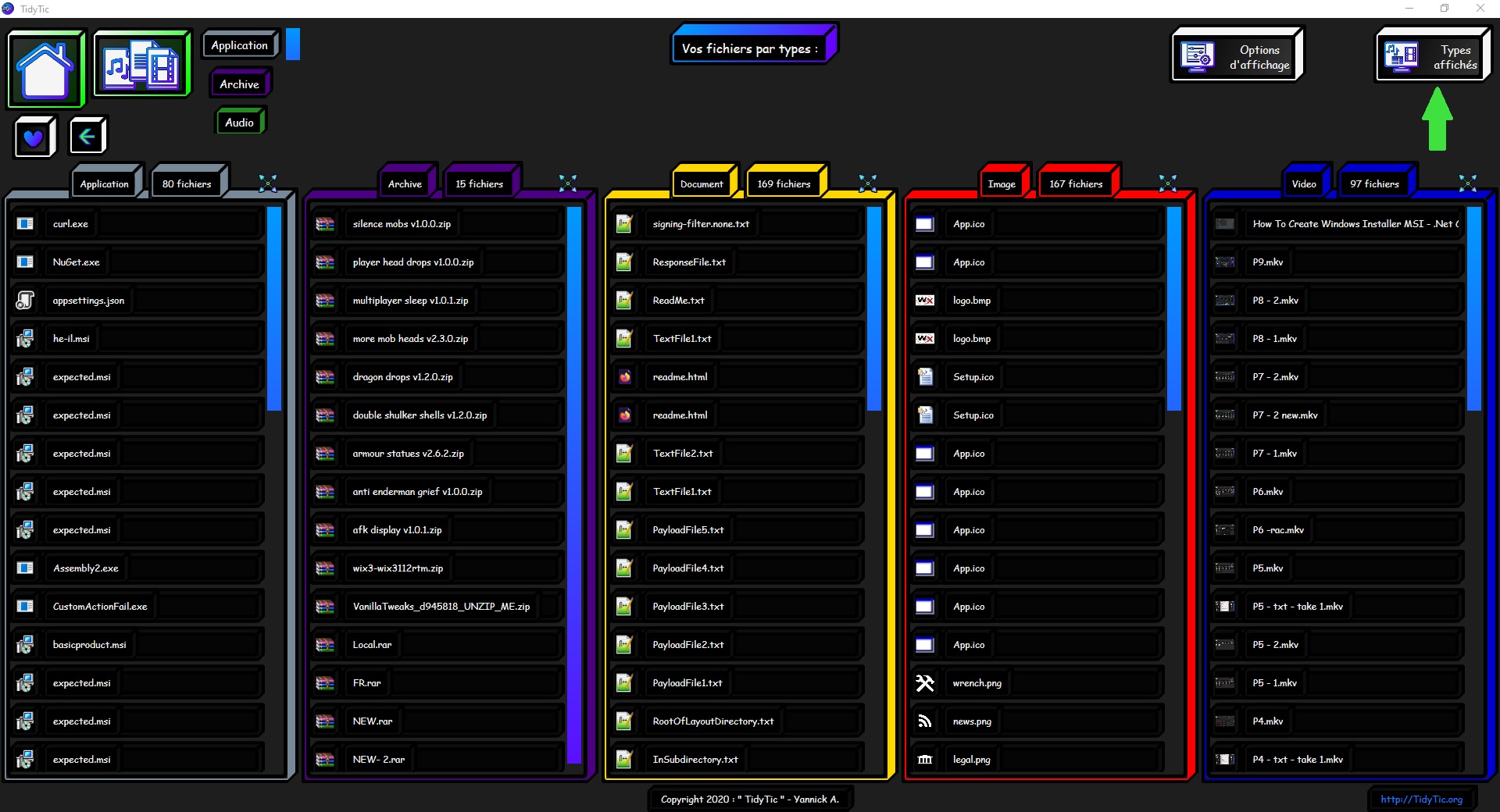Viewport: 1500px width, 812px height.
Task: Open the Home icon button
Action: (45, 69)
